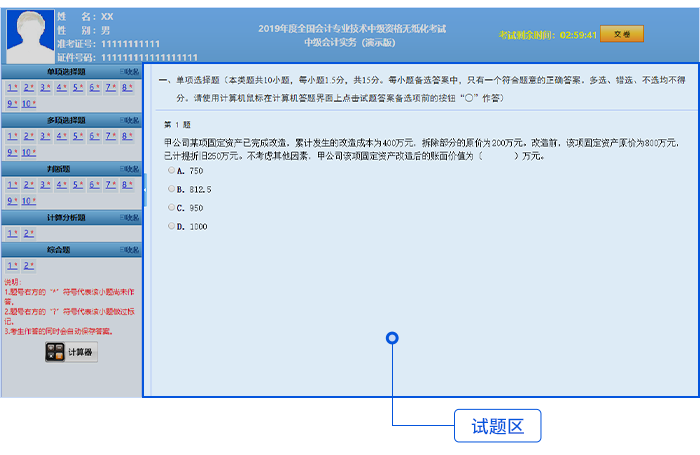Open question 3 in 判断题
Screen dimensions: 700x455
44,184
